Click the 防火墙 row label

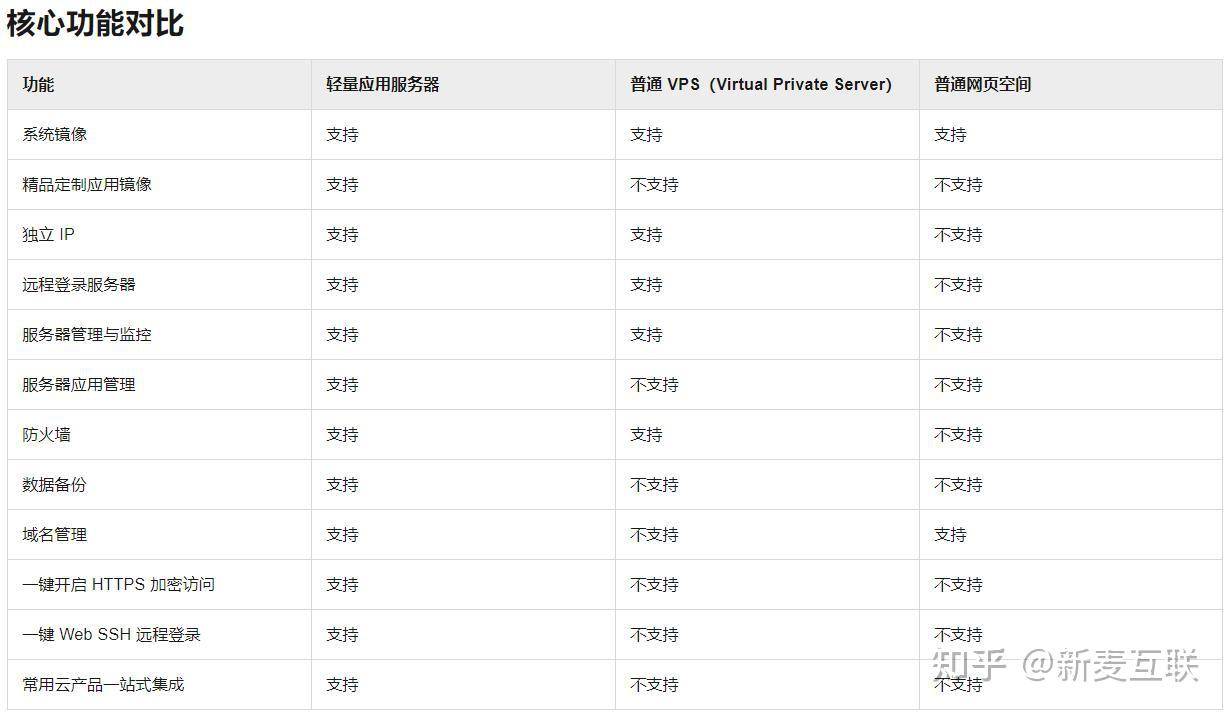[47, 435]
